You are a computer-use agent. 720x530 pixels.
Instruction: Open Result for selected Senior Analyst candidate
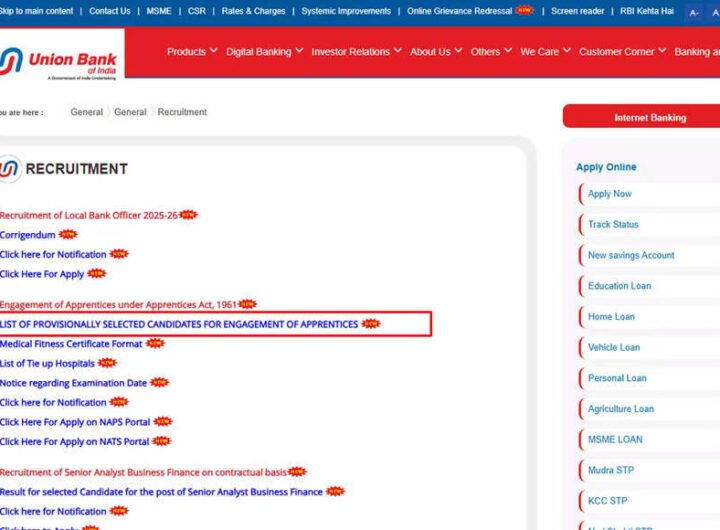(x=161, y=491)
